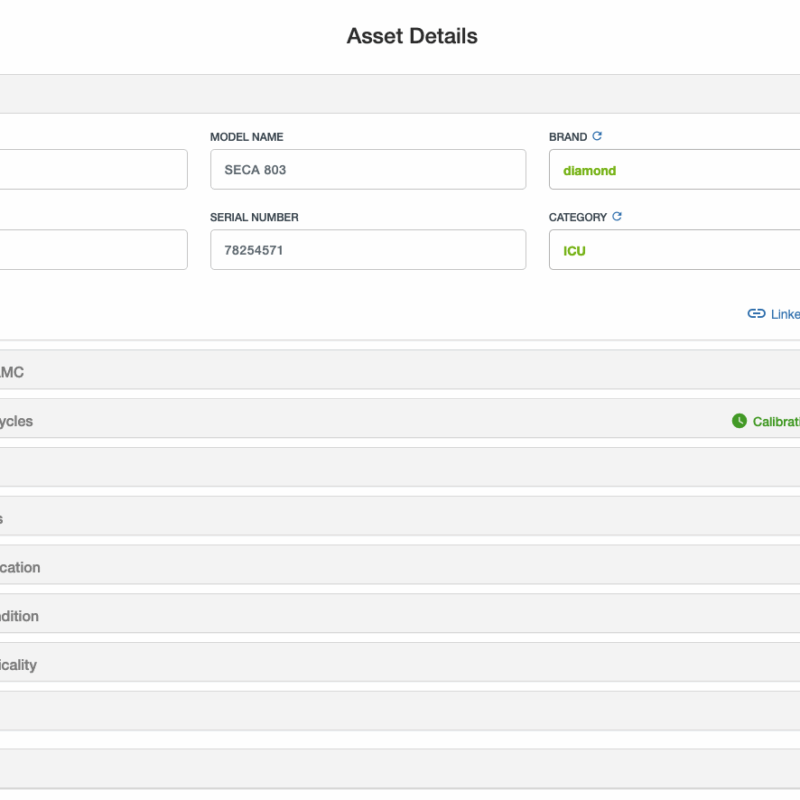Screen dimensions: 800x800
Task: Click the cut-off field left of Model Name
Action: [x=94, y=169]
